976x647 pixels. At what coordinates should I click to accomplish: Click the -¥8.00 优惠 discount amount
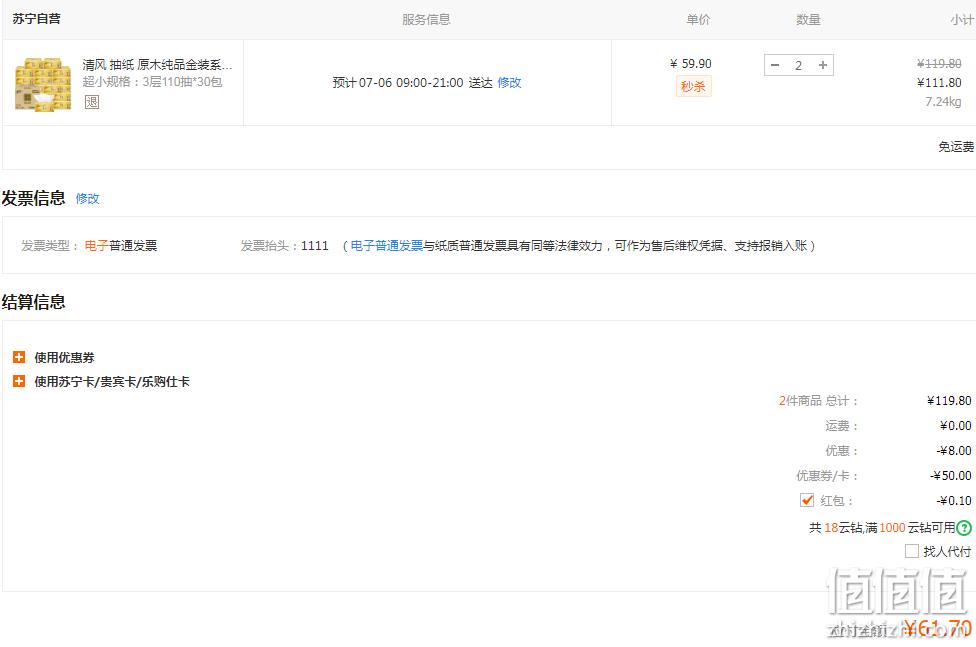(x=954, y=451)
